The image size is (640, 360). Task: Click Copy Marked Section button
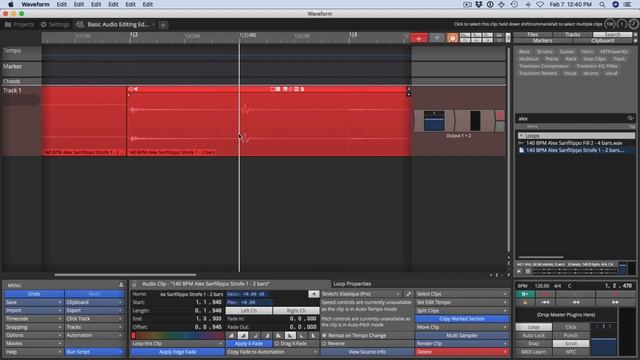pyautogui.click(x=462, y=319)
